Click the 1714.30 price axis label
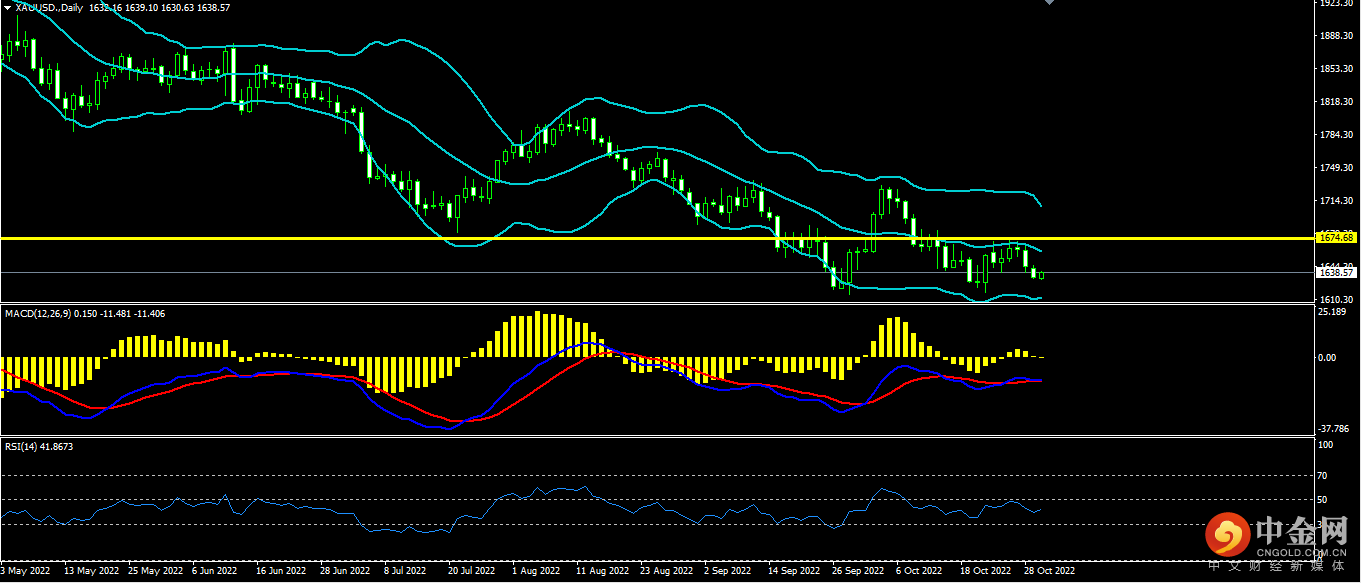The height and width of the screenshot is (584, 1362). [1337, 201]
